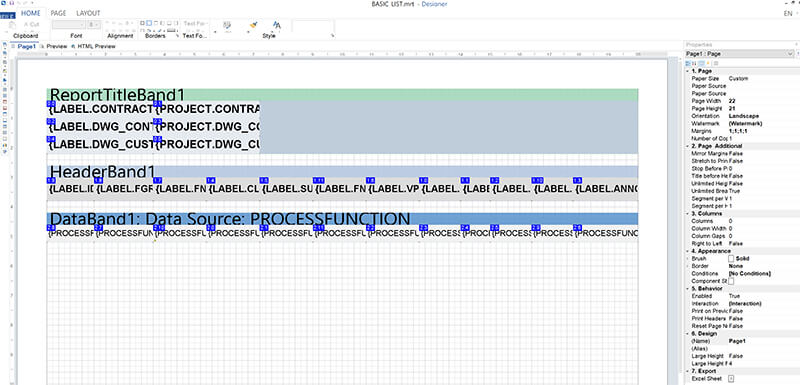800x385 pixels.
Task: Open the Page1 : Page component dropdown
Action: [740, 54]
